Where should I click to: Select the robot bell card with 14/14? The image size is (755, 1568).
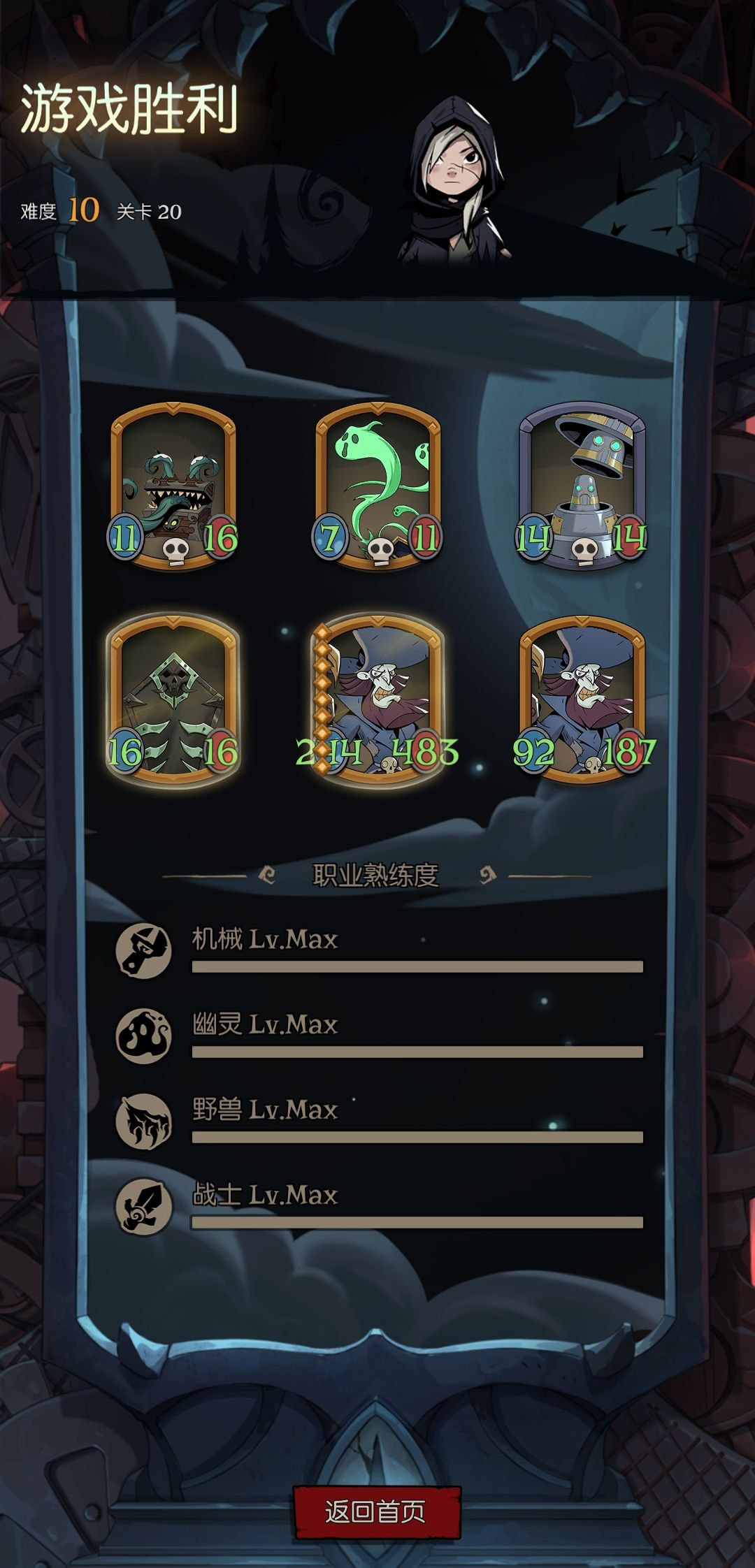tap(582, 486)
